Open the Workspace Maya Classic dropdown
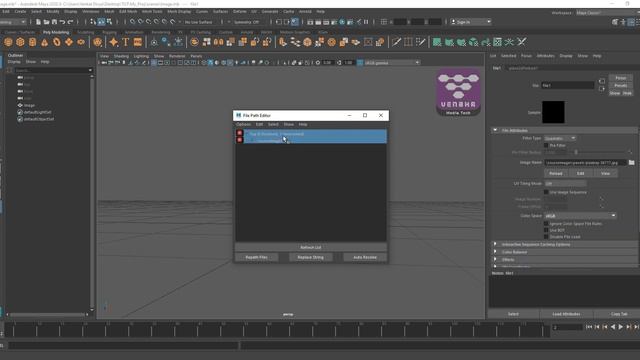 click(x=607, y=13)
